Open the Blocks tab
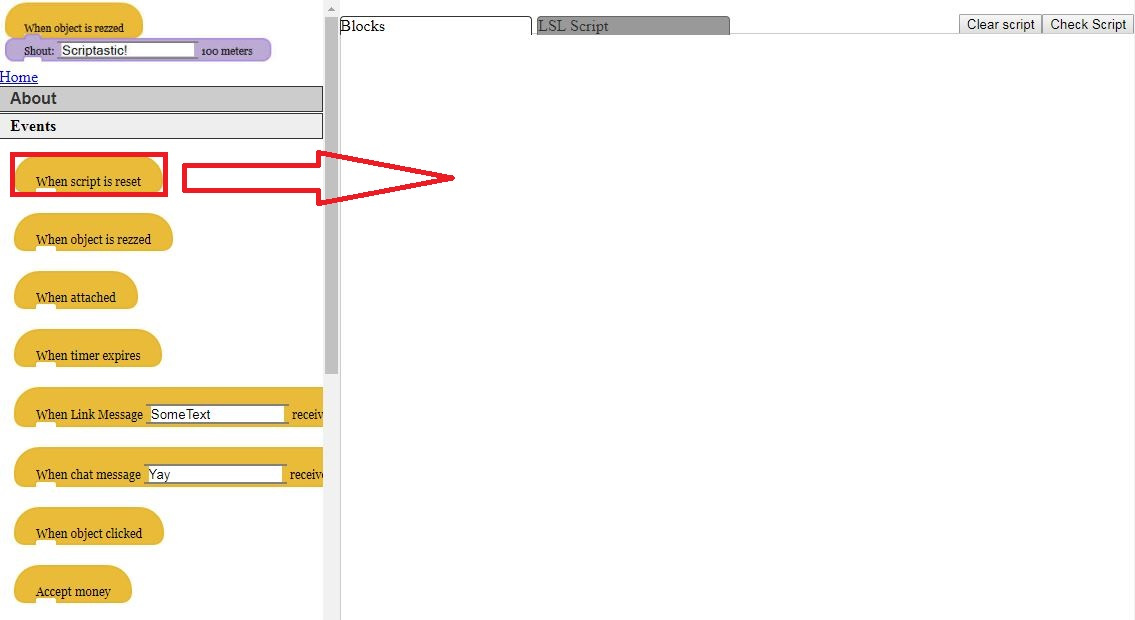The width and height of the screenshot is (1135, 620). [435, 25]
